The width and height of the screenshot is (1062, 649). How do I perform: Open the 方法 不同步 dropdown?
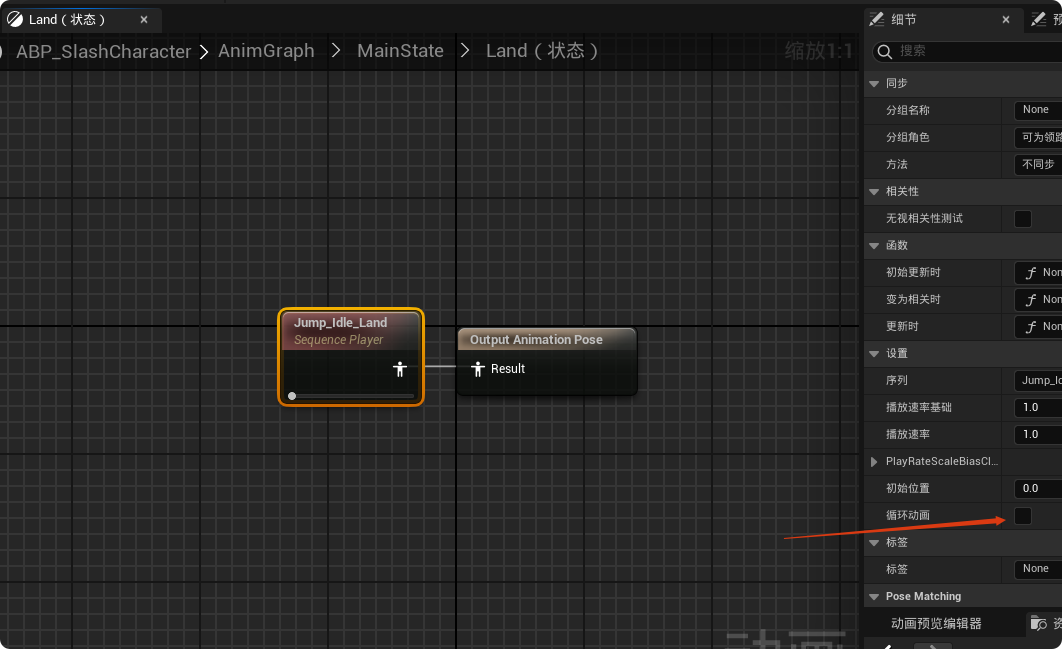click(x=1038, y=165)
